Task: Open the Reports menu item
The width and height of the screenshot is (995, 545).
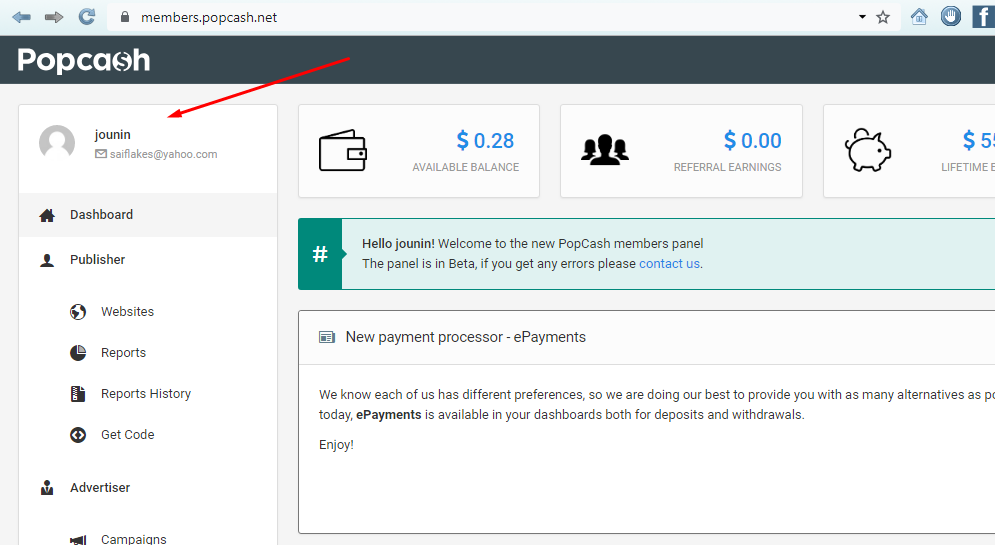Action: (x=123, y=353)
